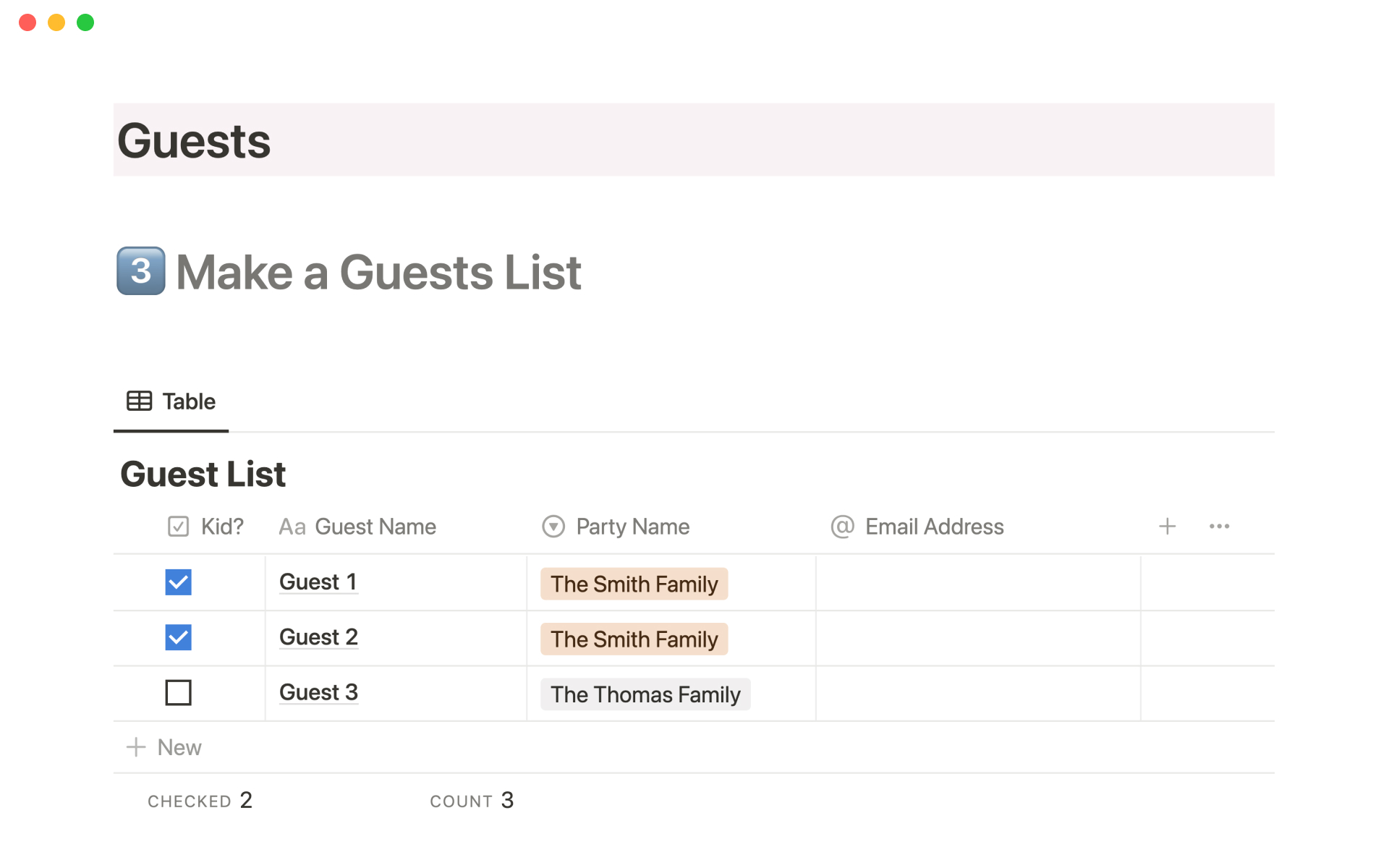The width and height of the screenshot is (1389, 868).
Task: Open the COUNT calculation menu in footer
Action: [471, 801]
